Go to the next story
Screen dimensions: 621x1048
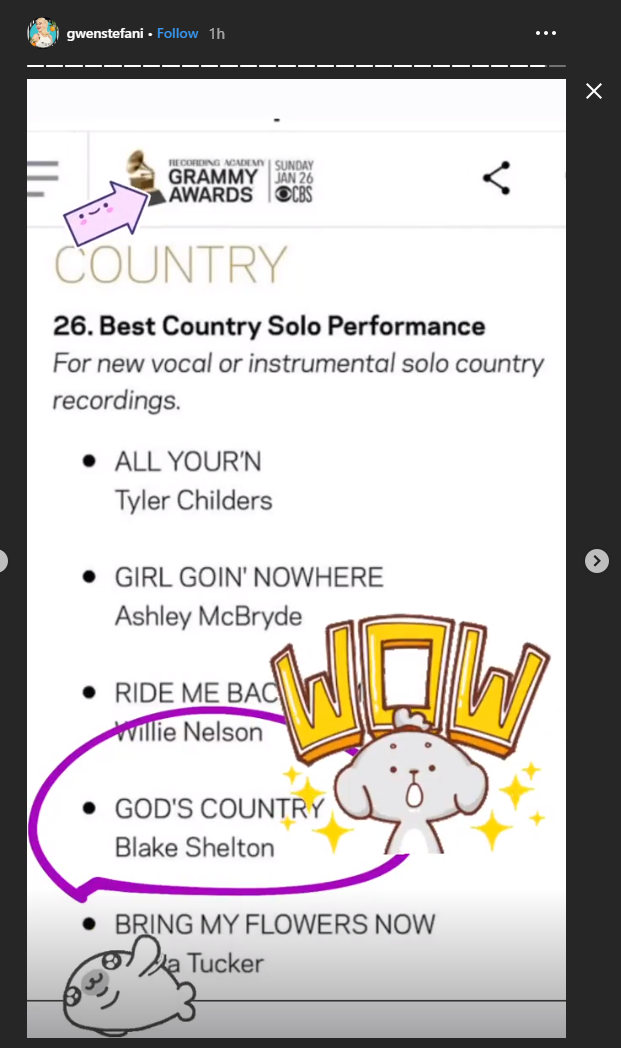596,561
